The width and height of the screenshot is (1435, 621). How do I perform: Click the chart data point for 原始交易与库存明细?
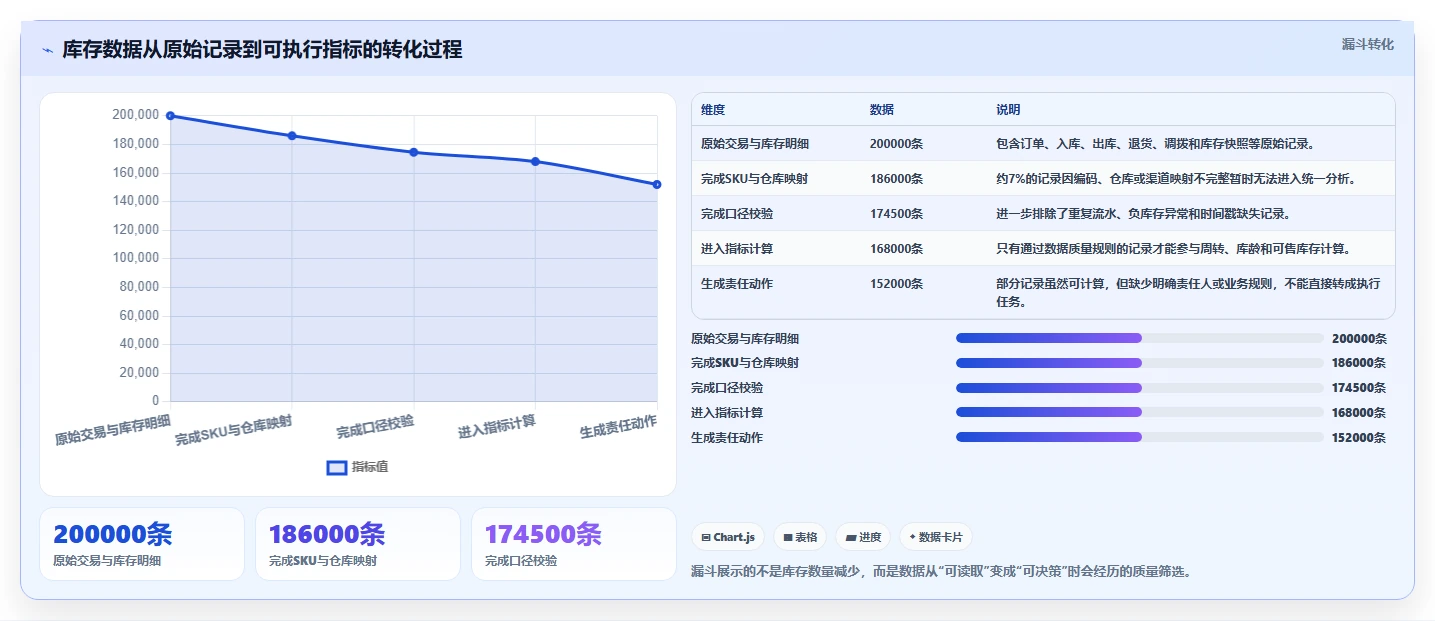point(170,116)
